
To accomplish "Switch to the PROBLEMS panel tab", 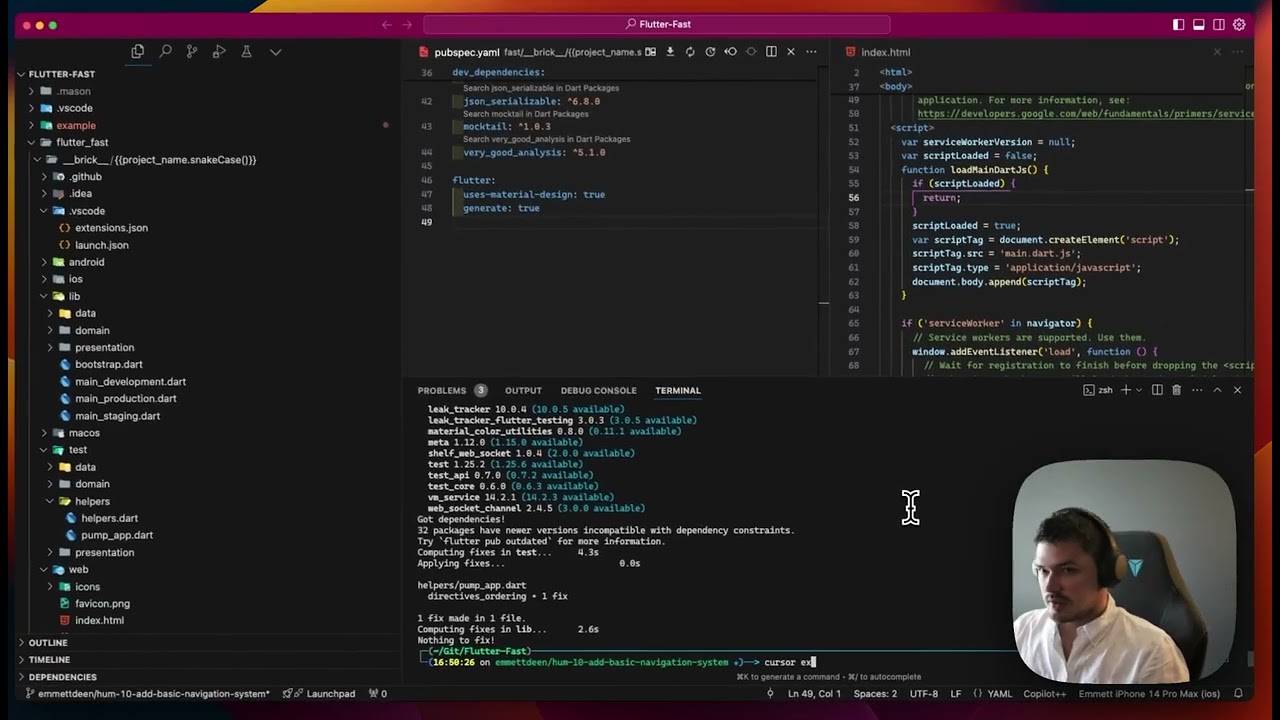I will tap(442, 390).
